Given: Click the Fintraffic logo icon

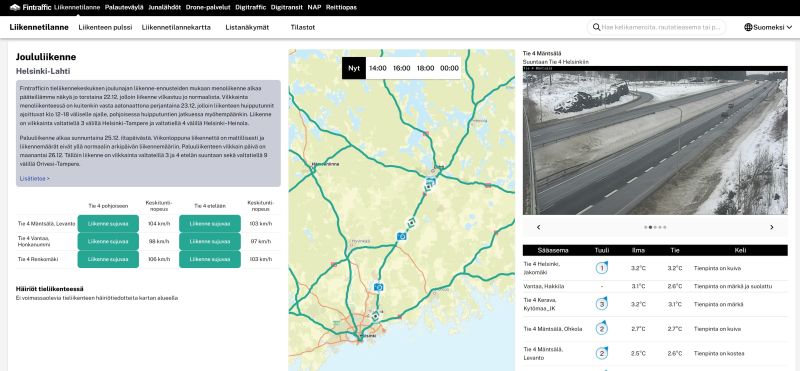Looking at the screenshot, I should 15,8.
